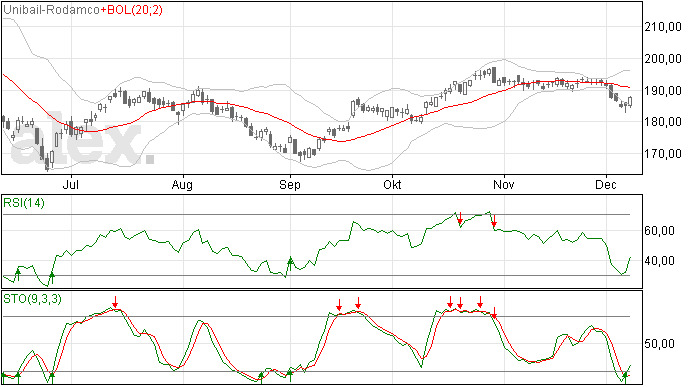Click the +BOL(20;2) indicator label

(x=131, y=10)
